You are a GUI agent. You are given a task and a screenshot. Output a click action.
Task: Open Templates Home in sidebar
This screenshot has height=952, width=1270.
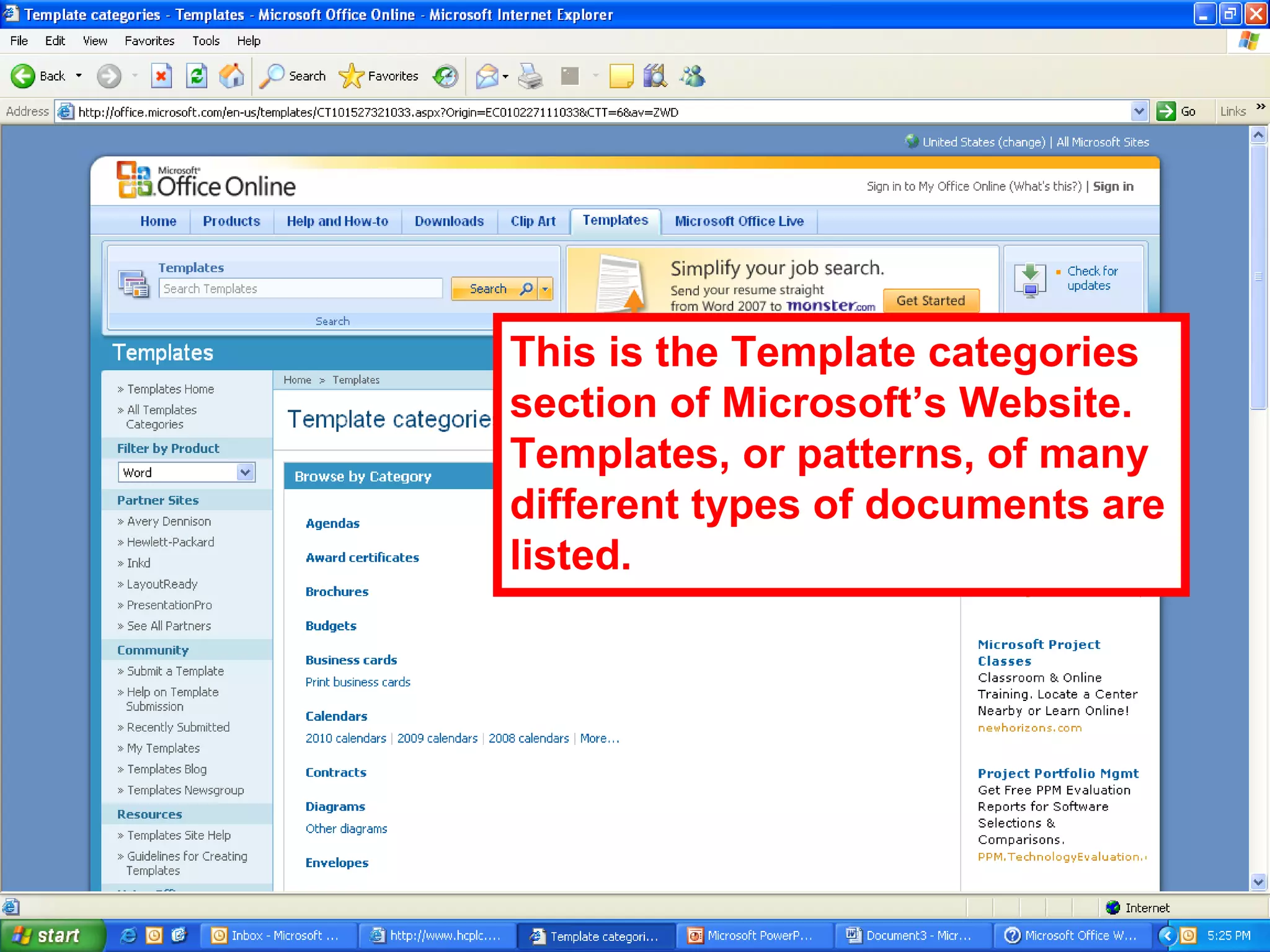(170, 389)
